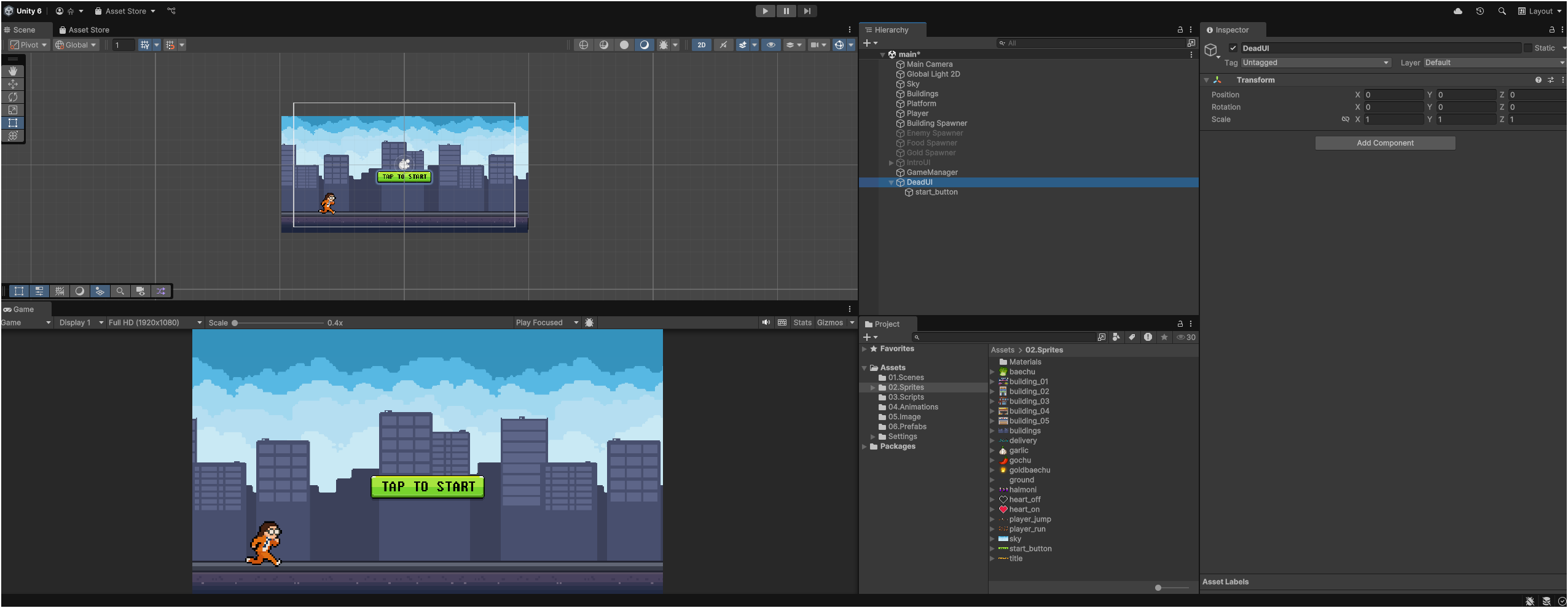
Task: Select shaded draw mode icon
Action: pyautogui.click(x=645, y=45)
